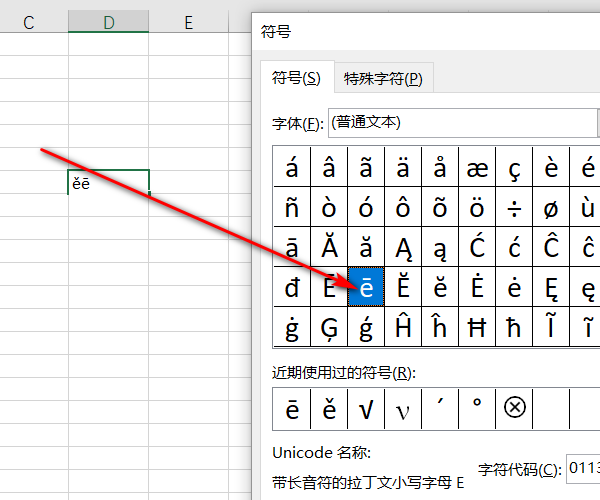Screen dimensions: 600x500
Task: Select the ö symbol in the grid
Action: point(477,207)
